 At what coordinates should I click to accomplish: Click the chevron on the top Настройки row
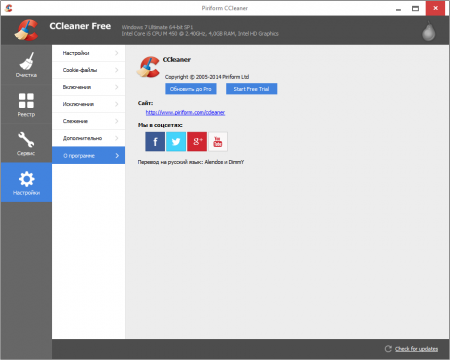pyautogui.click(x=117, y=53)
